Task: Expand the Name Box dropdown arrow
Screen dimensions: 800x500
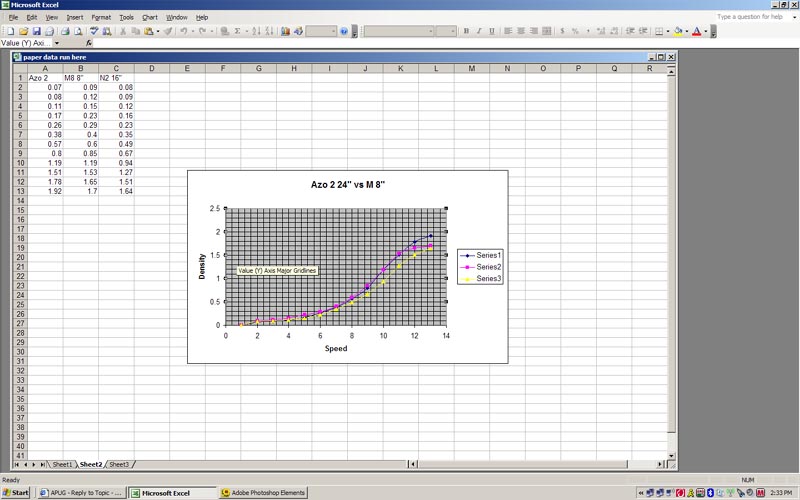Action: point(56,43)
